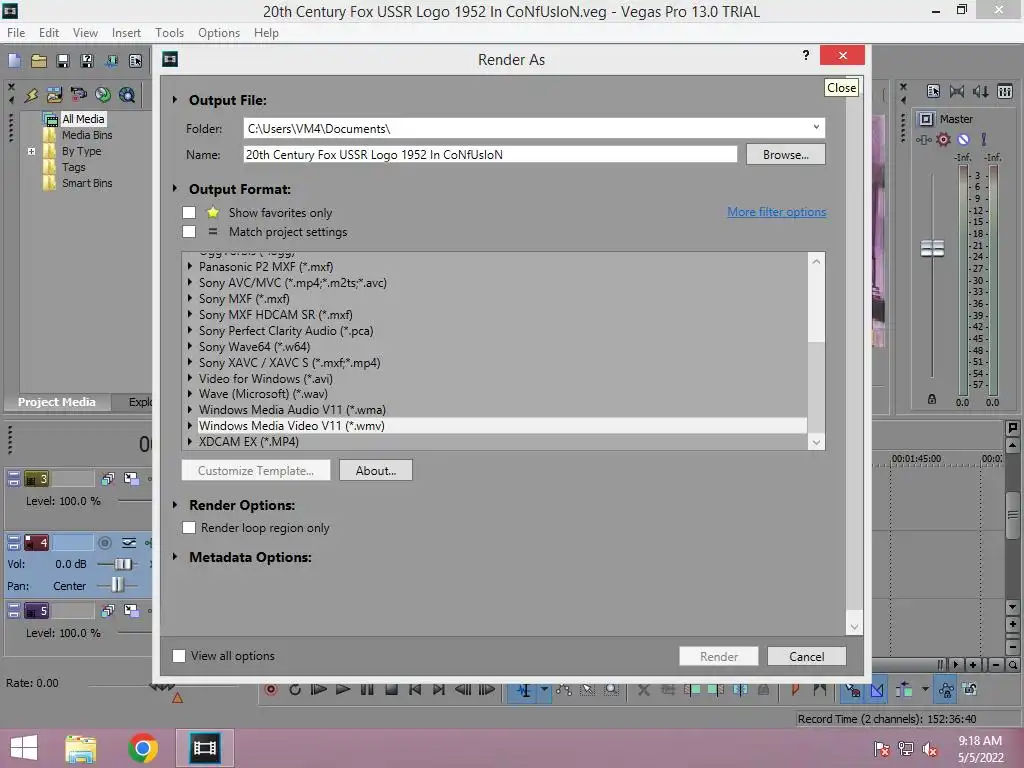Viewport: 1024px width, 768px height.
Task: Open the Tools menu
Action: 169,33
